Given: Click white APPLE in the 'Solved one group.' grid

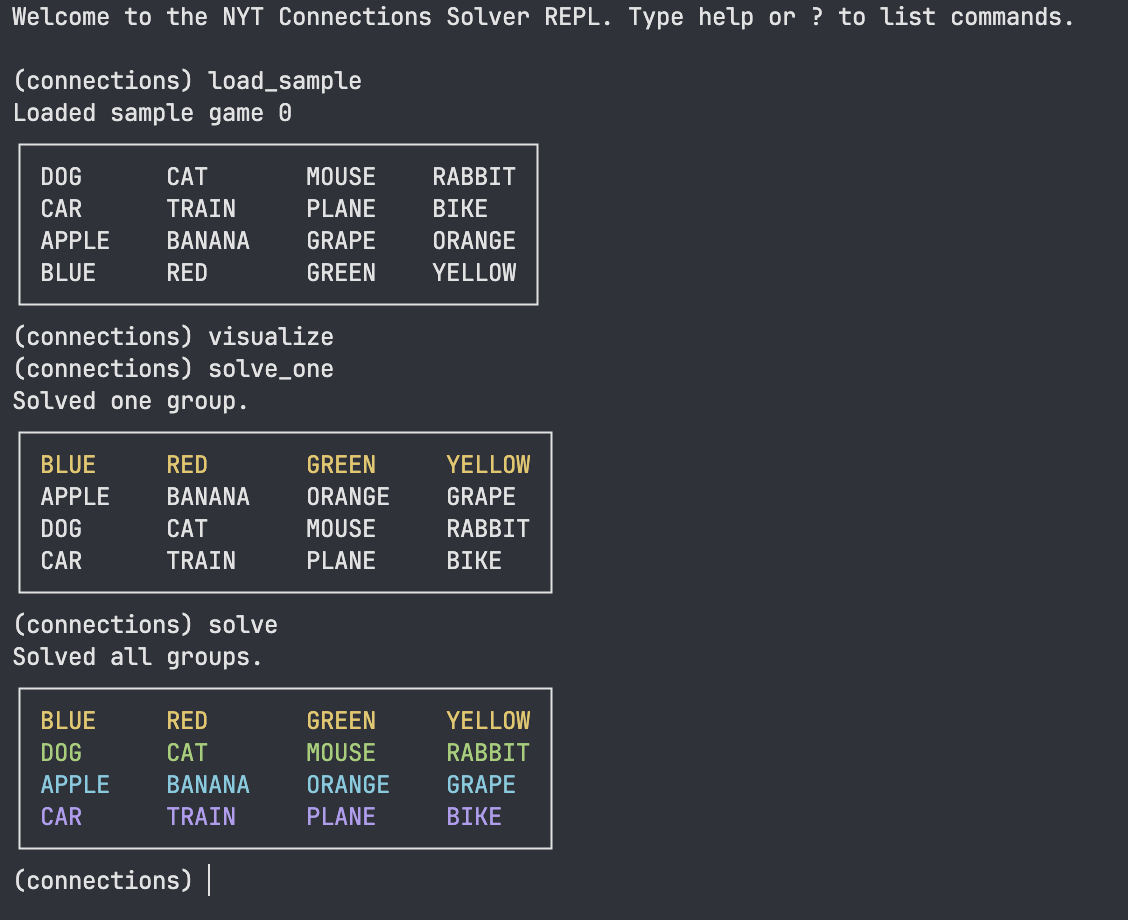Looking at the screenshot, I should pyautogui.click(x=75, y=496).
